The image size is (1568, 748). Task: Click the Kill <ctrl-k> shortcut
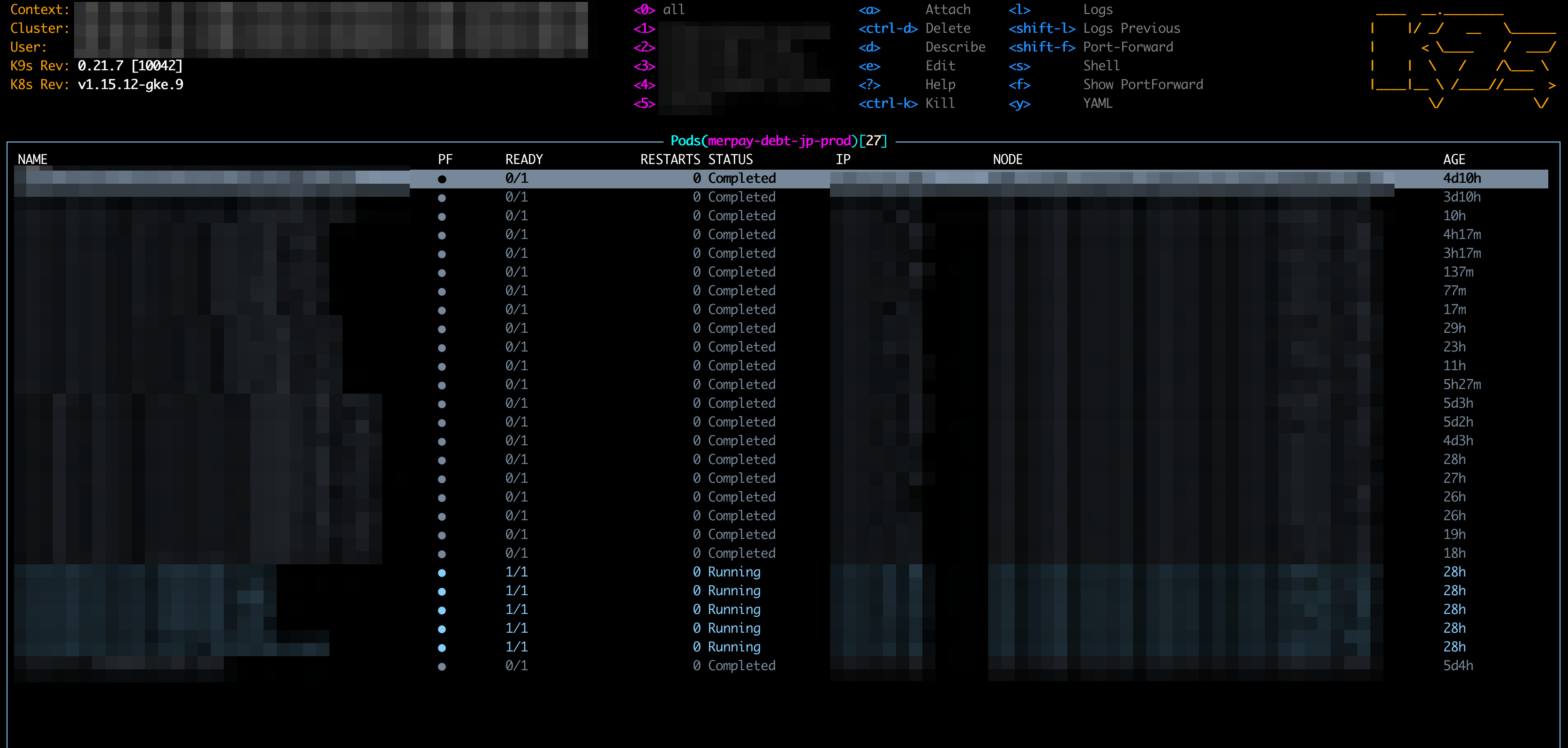click(x=888, y=104)
